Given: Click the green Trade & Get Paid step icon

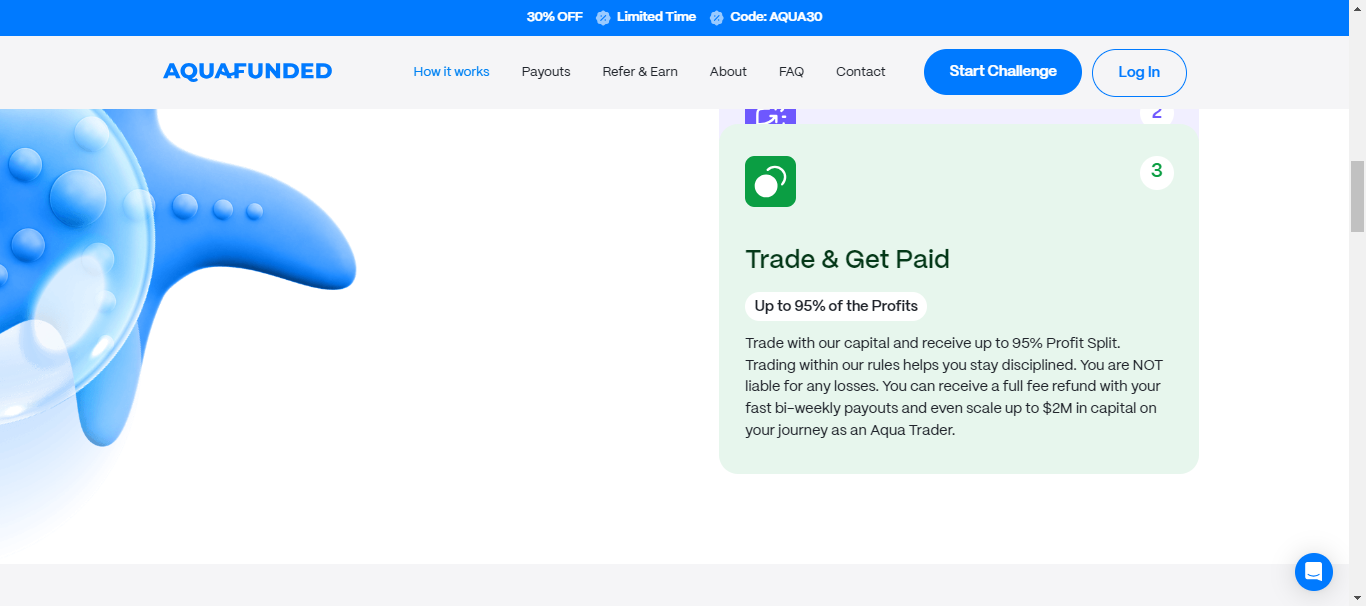Looking at the screenshot, I should coord(770,181).
